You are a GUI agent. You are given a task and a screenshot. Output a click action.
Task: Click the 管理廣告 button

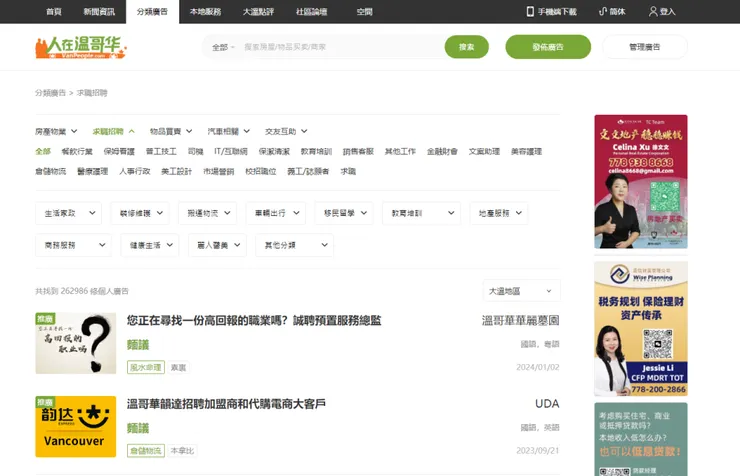coord(645,47)
